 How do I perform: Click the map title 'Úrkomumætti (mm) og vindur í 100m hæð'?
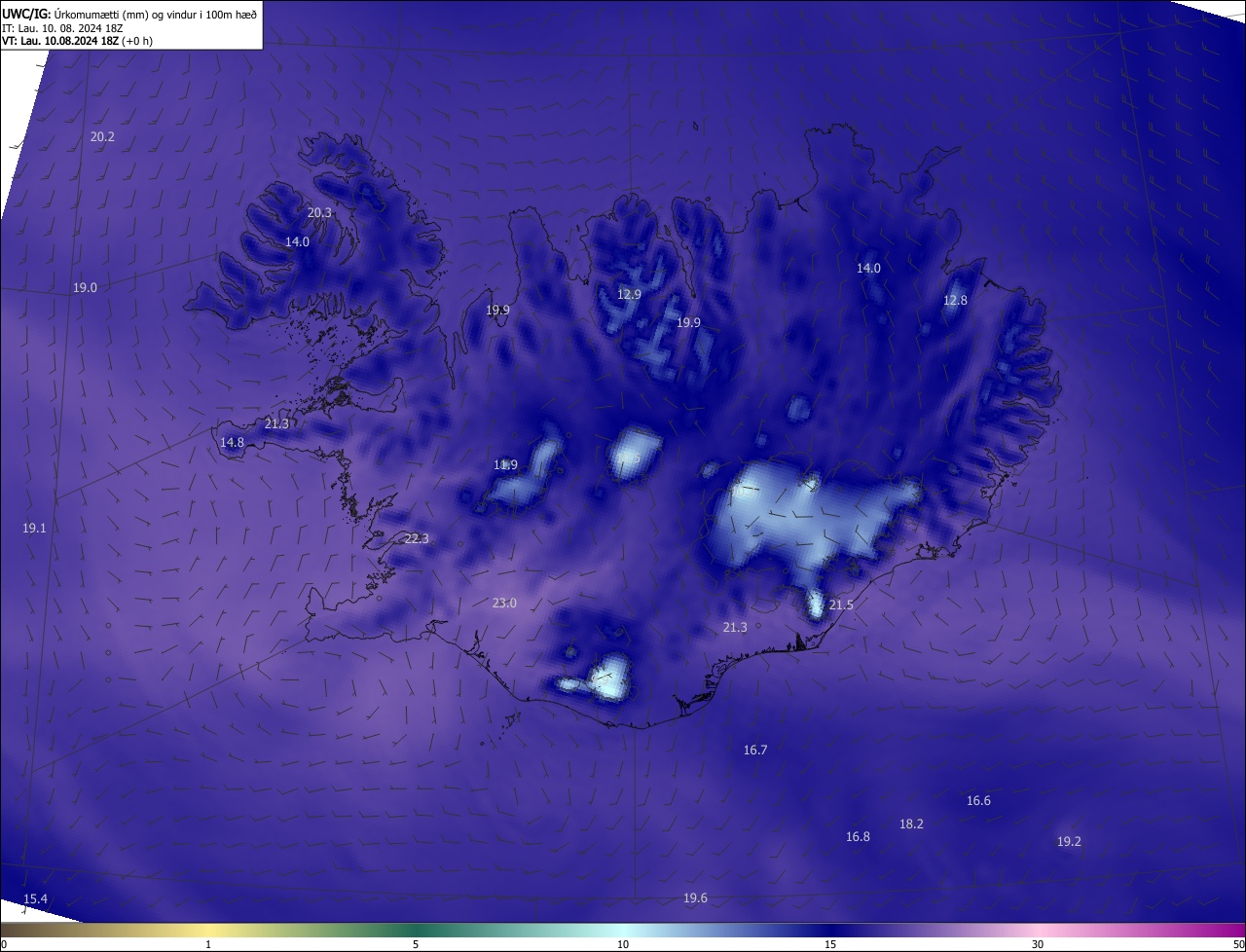tap(156, 13)
